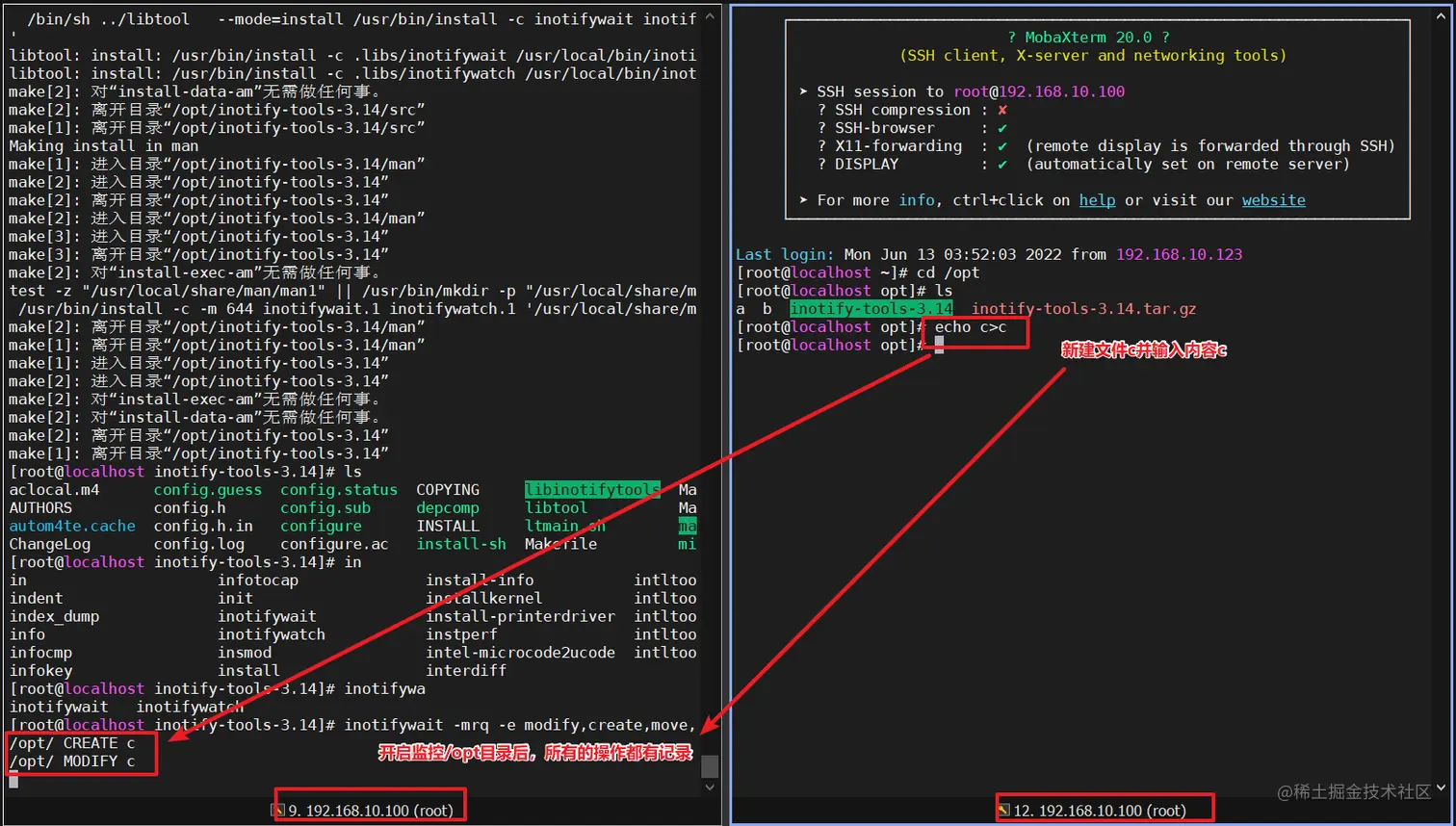1456x826 pixels.
Task: Click 'configure.ac' in left terminal listing
Action: (334, 545)
